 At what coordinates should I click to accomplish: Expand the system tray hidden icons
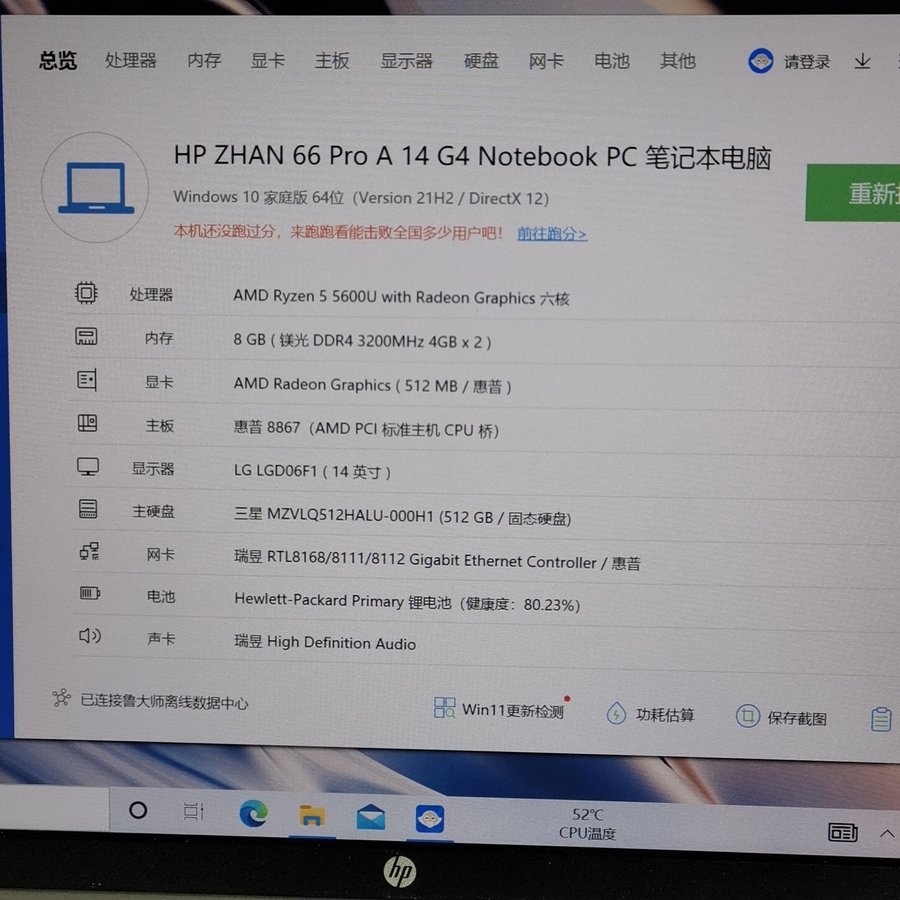886,833
